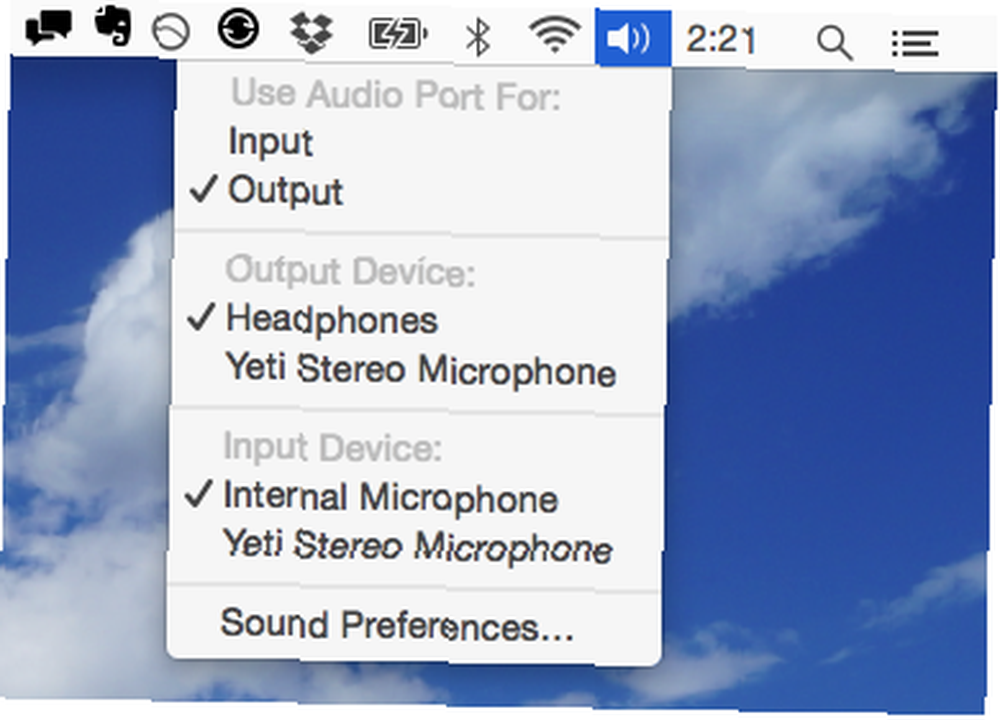
Task: Open the Messages chat bubbles menu bar icon
Action: [x=48, y=27]
